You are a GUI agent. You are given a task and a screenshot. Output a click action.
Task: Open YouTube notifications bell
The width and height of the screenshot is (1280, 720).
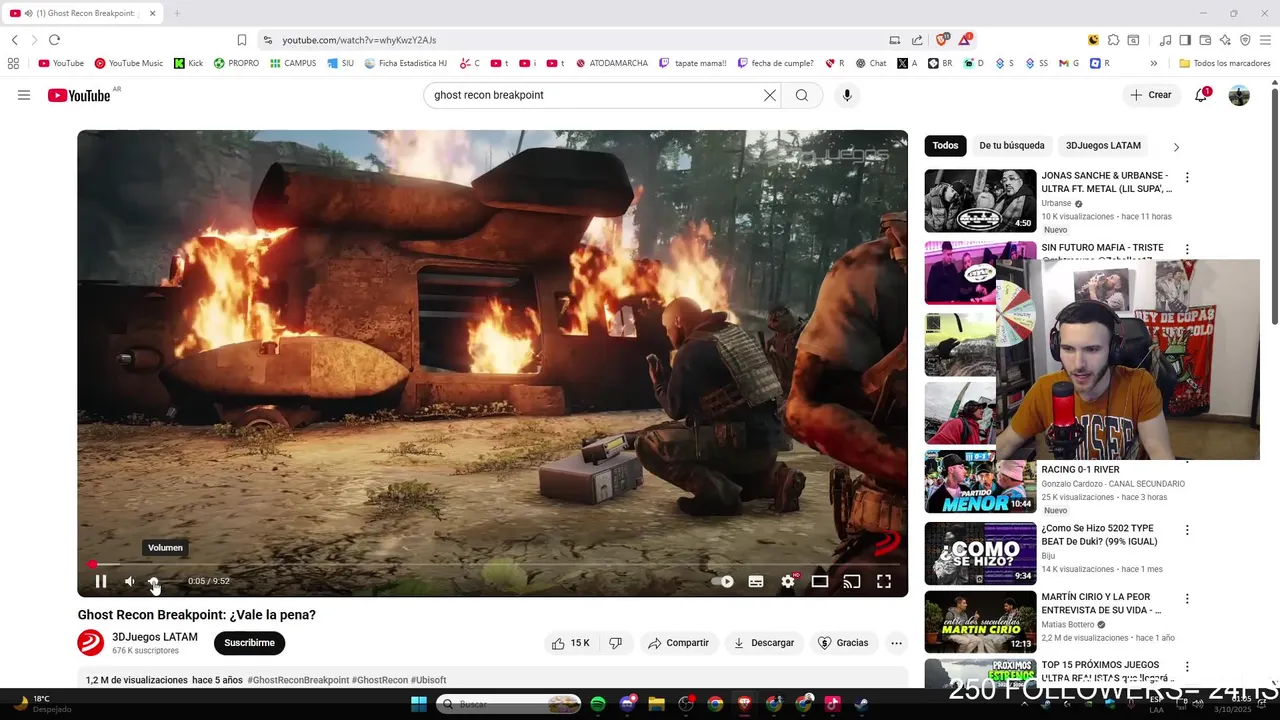click(x=1201, y=95)
